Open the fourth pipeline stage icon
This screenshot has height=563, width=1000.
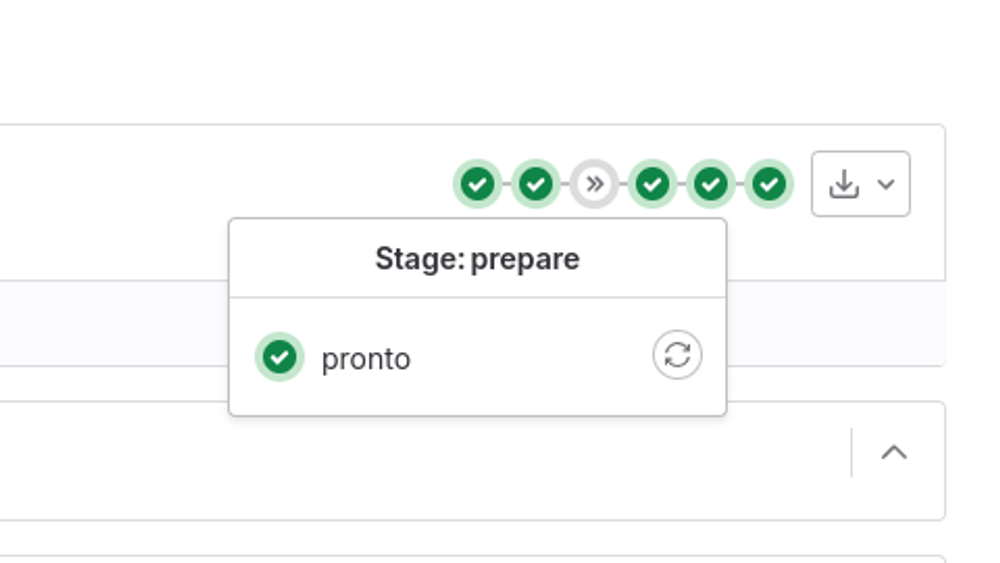point(652,184)
